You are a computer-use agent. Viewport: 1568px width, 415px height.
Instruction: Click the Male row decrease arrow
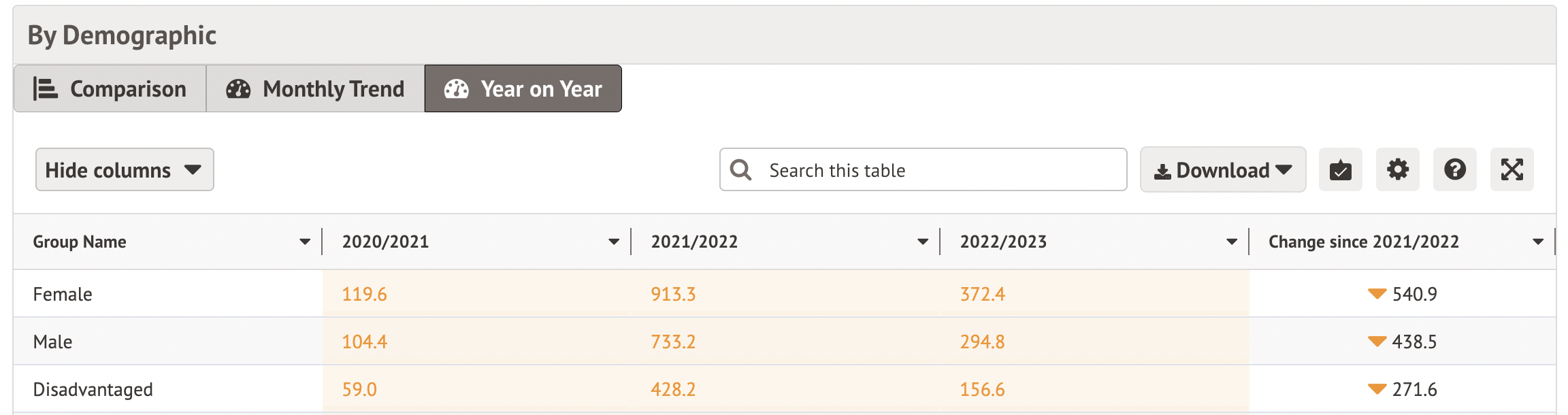click(1377, 342)
